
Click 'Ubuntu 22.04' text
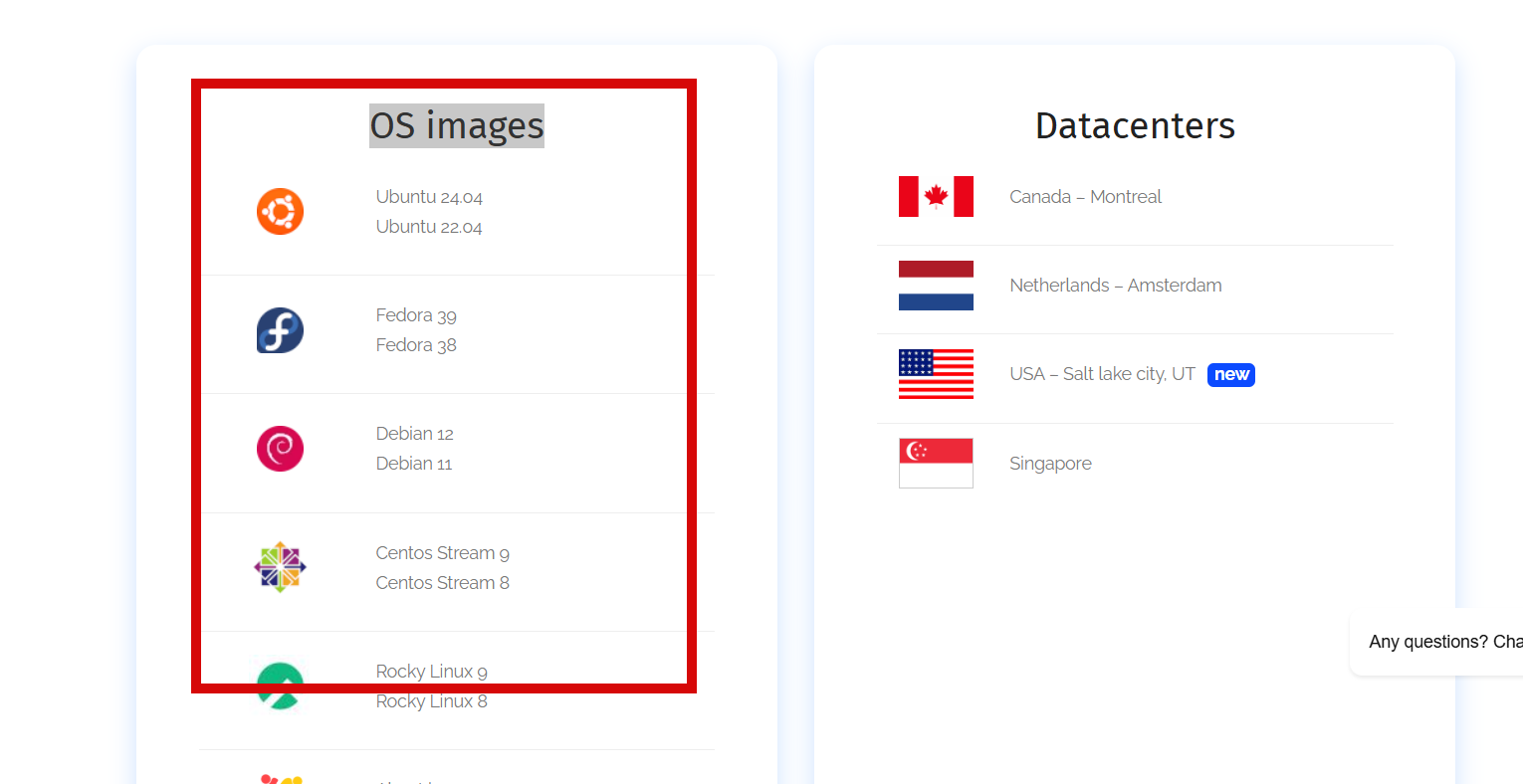(429, 227)
